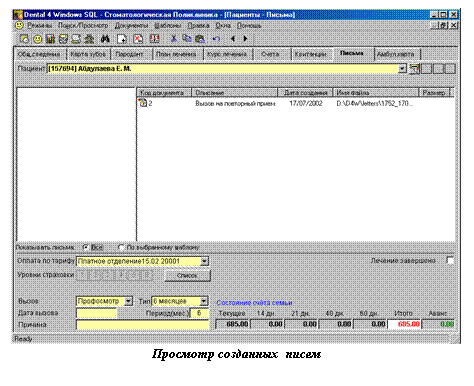474x386 pixels.
Task: Click the red icon after delete document
Action: pyautogui.click(x=154, y=39)
